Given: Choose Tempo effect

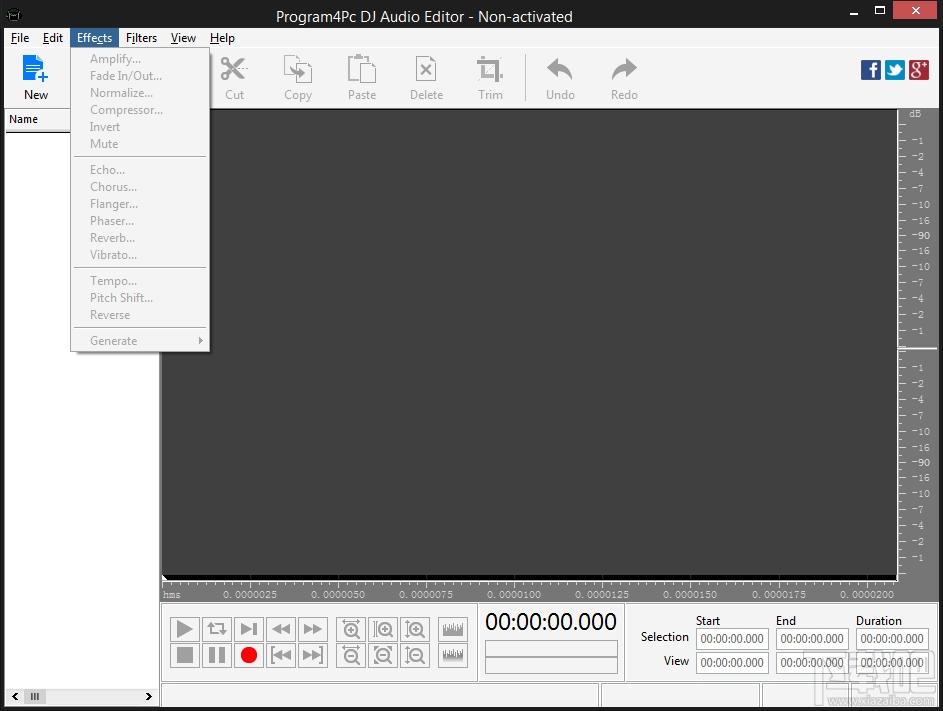Looking at the screenshot, I should coord(140,281).
